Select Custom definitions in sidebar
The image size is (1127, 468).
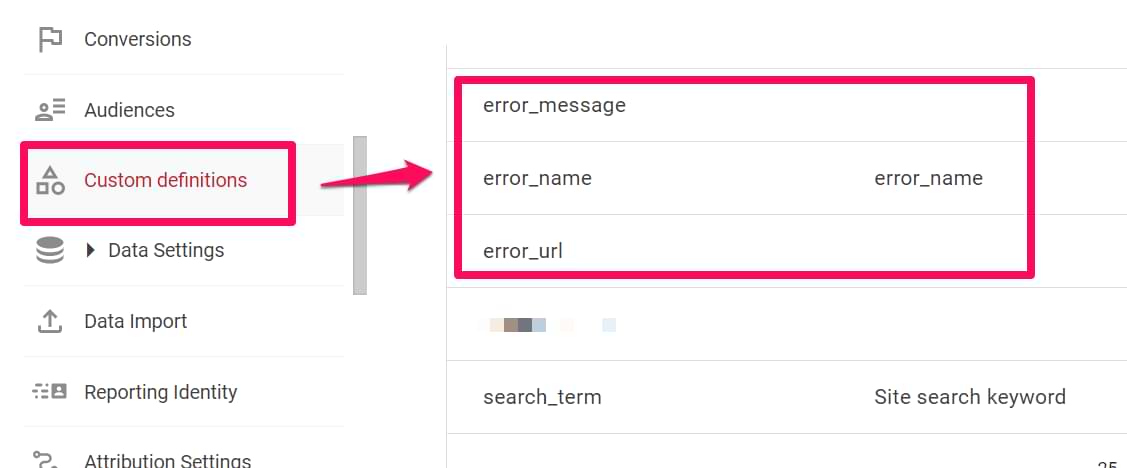click(165, 181)
